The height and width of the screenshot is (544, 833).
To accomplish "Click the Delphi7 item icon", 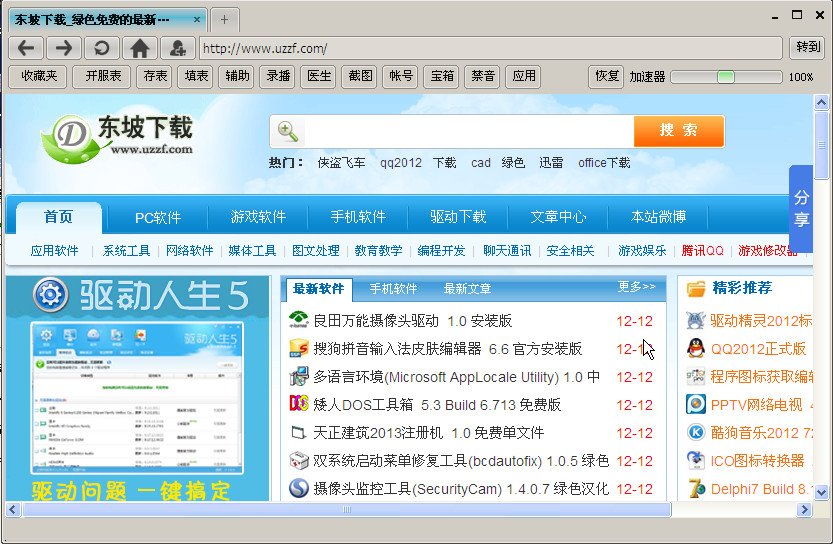I will click(695, 489).
